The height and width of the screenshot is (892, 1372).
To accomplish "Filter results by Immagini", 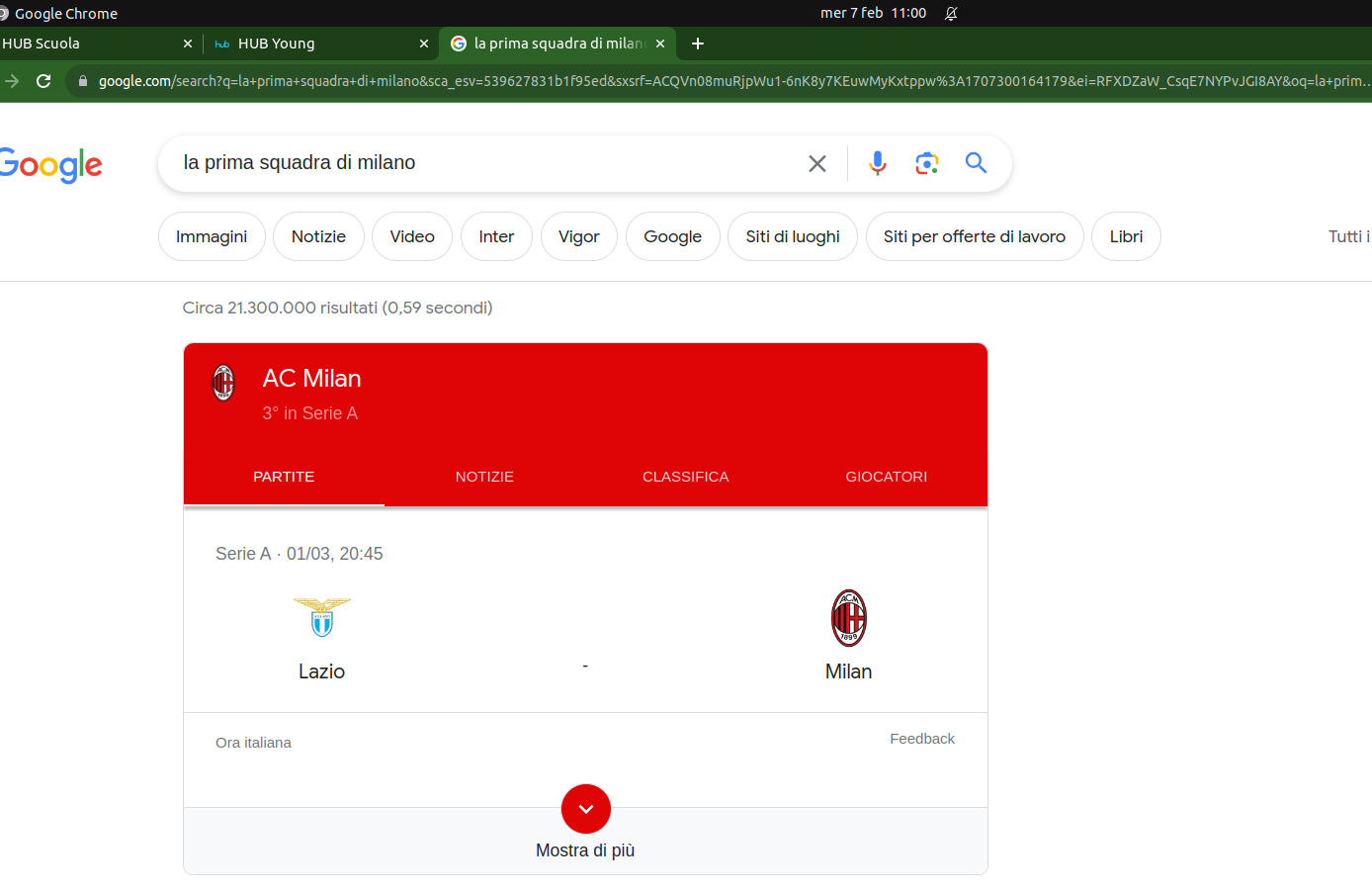I will (x=212, y=236).
